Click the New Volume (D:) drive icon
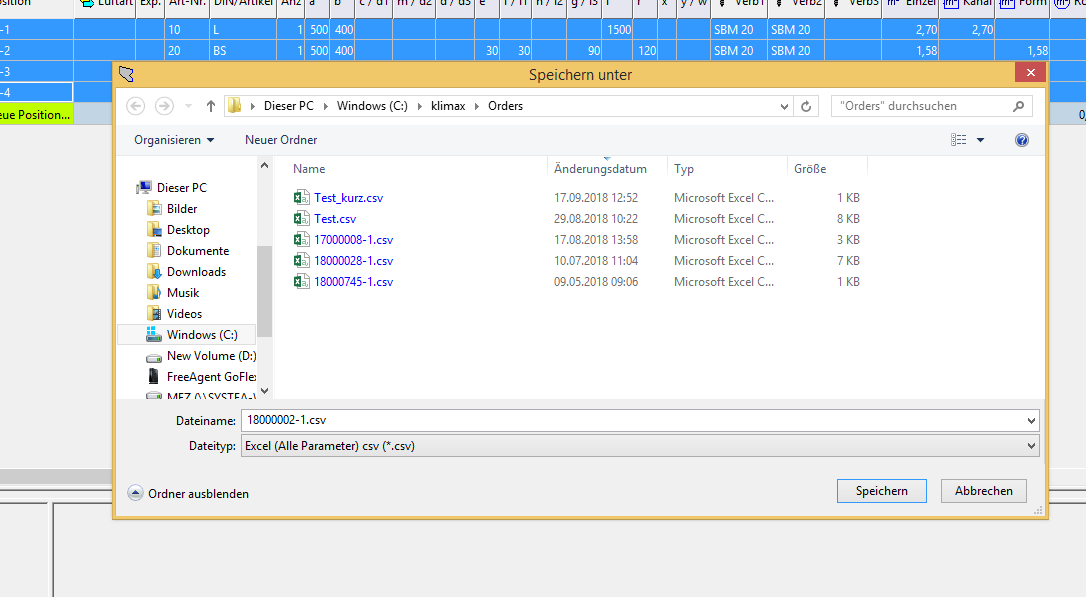This screenshot has width=1086, height=597. click(x=154, y=357)
